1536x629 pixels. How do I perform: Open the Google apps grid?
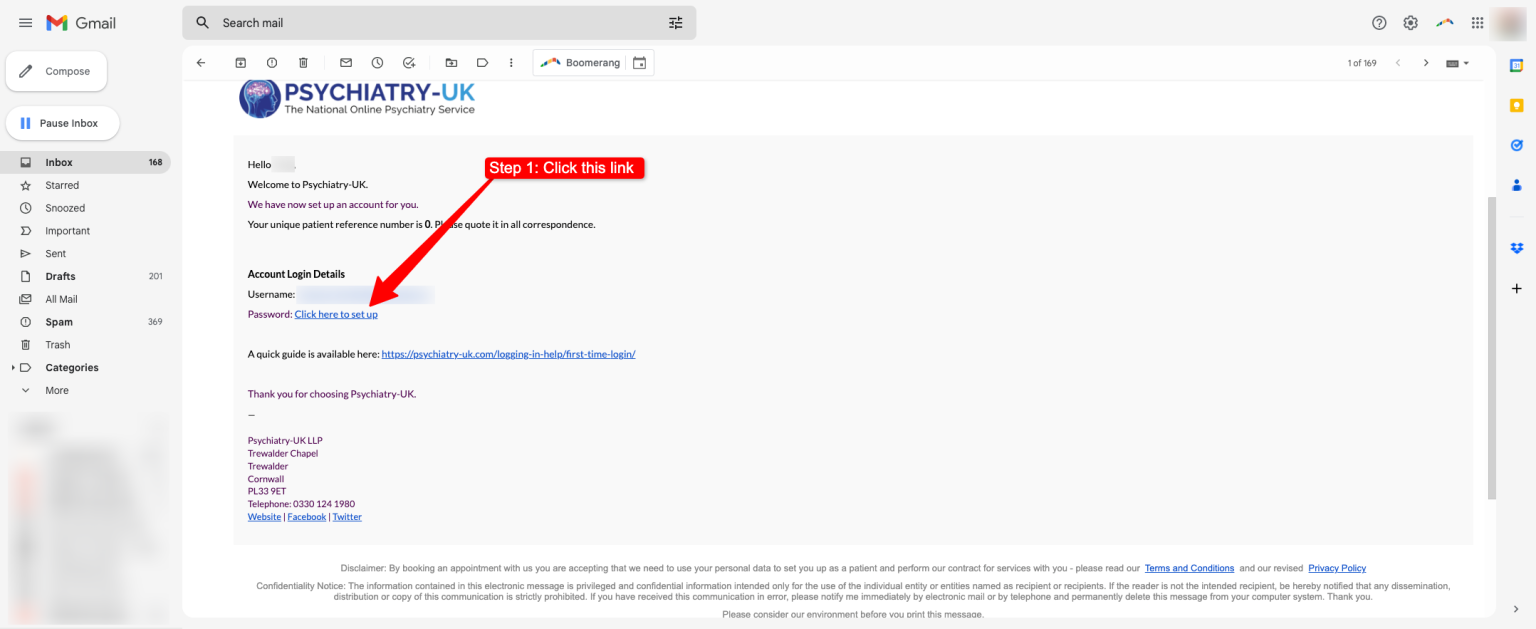click(1477, 23)
